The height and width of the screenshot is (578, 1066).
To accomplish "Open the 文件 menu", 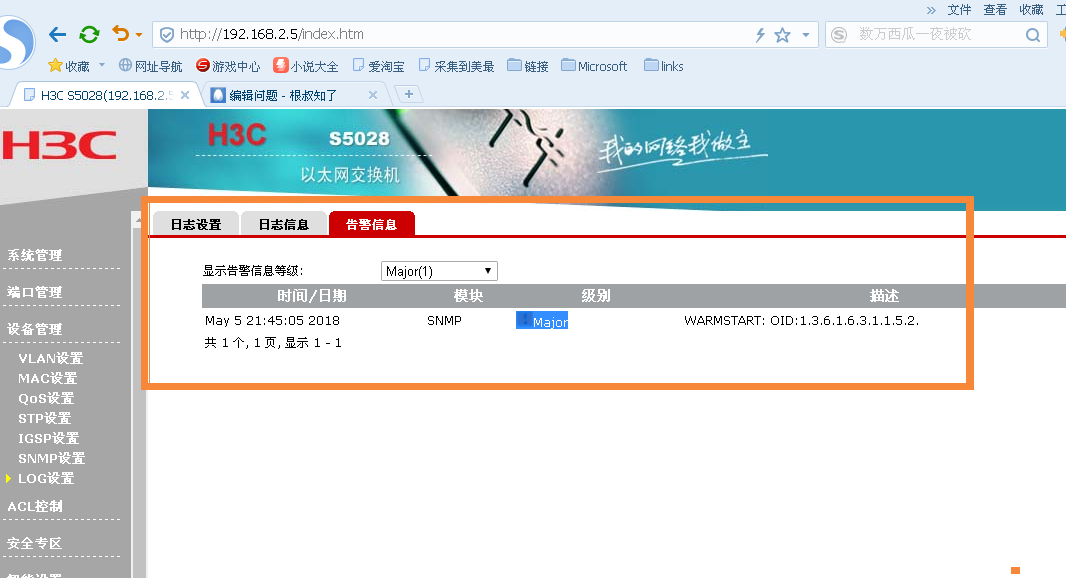I will 959,10.
